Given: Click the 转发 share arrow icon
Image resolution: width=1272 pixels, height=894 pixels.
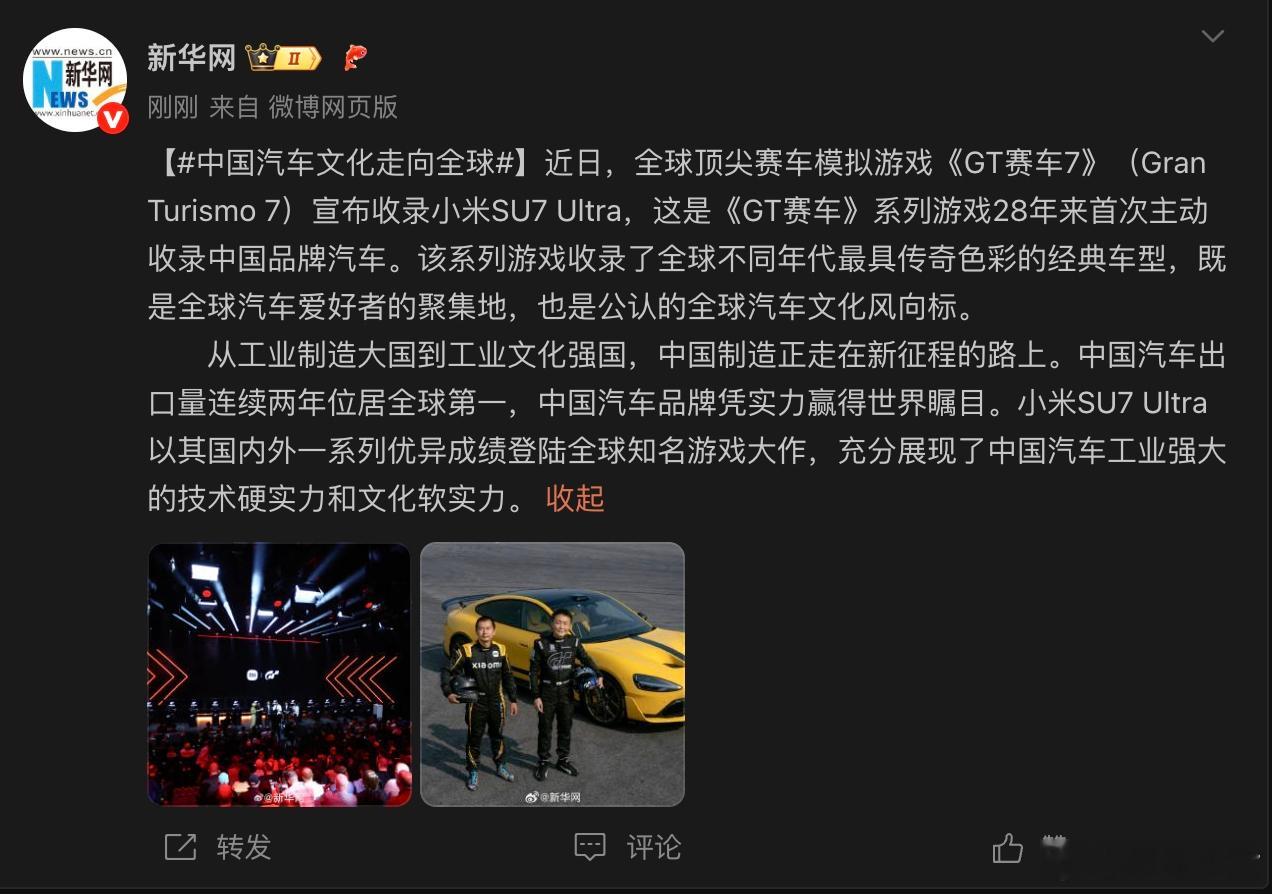Looking at the screenshot, I should (x=180, y=847).
